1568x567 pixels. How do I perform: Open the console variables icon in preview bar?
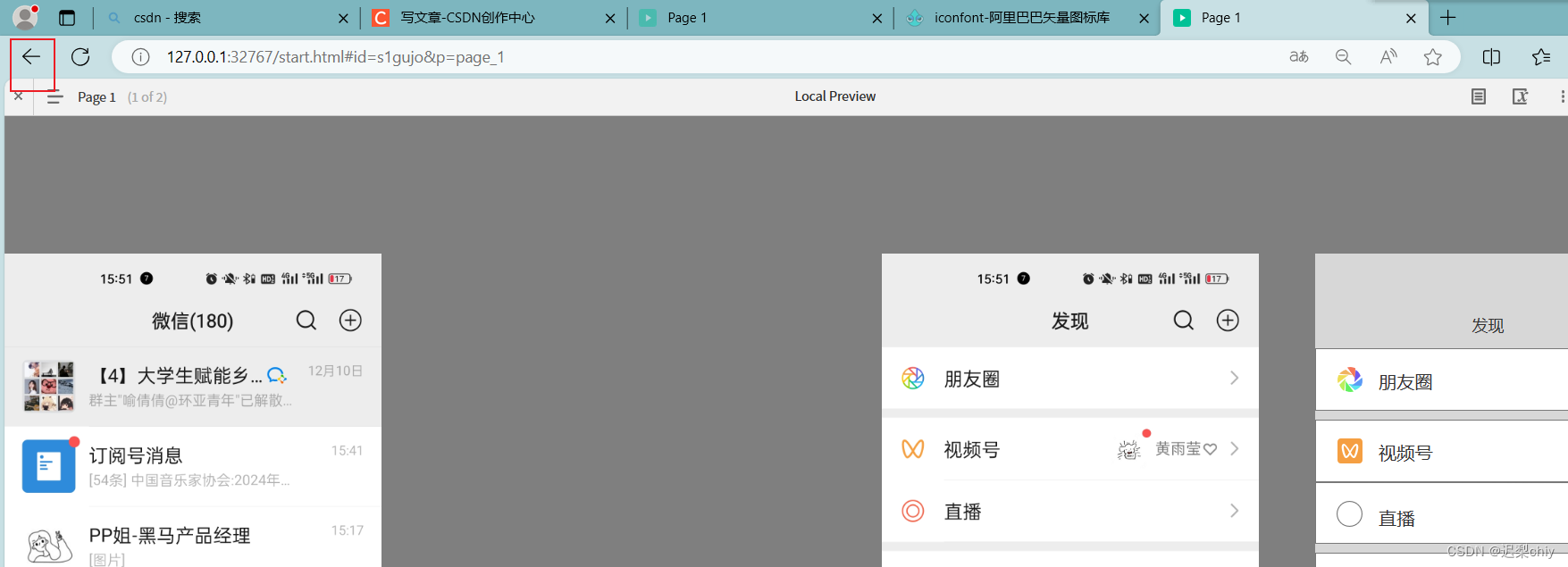click(x=1520, y=96)
